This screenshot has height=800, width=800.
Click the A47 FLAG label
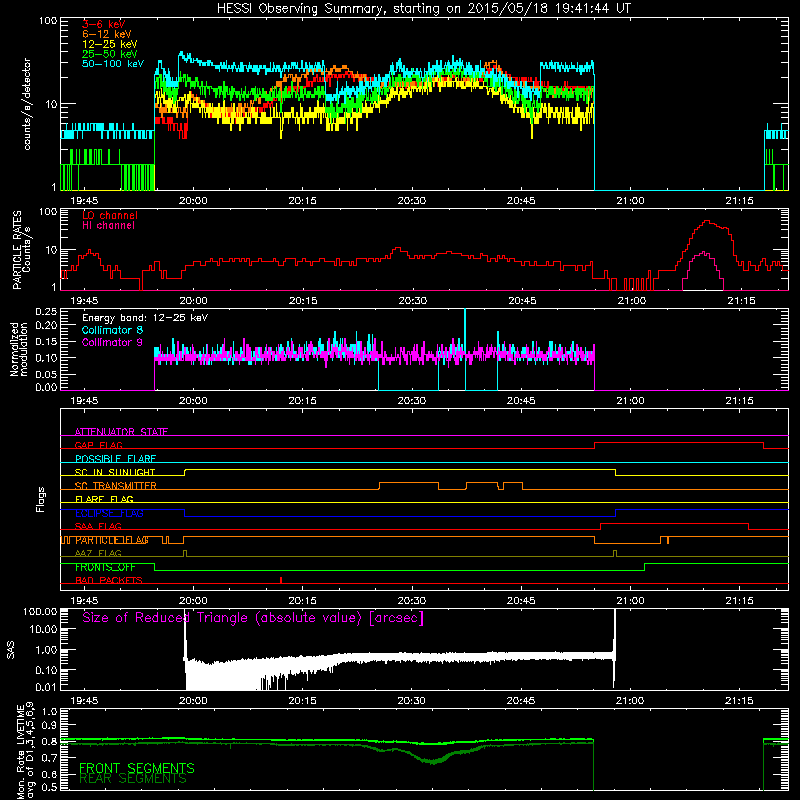coord(98,553)
